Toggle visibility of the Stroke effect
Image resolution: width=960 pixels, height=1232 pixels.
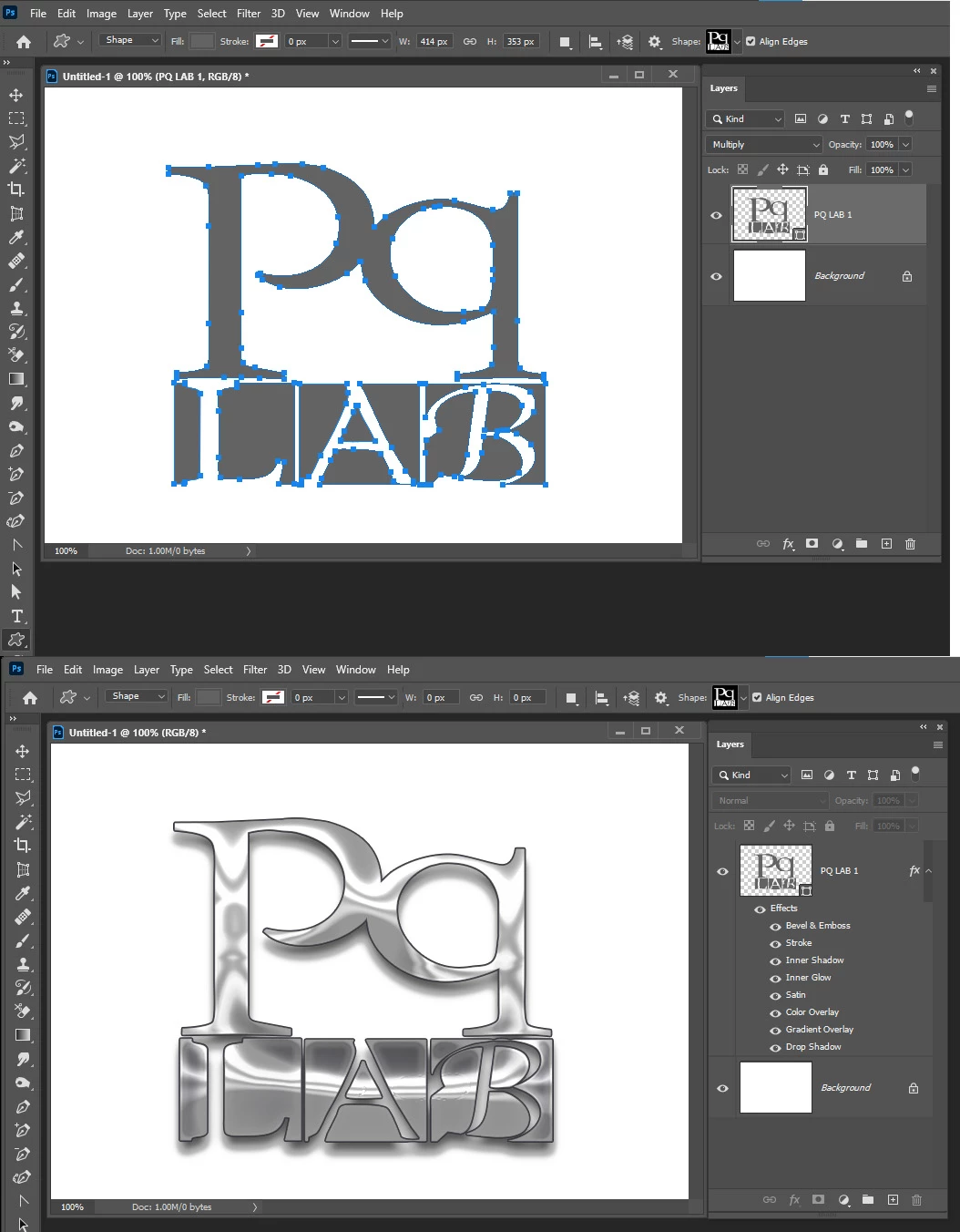point(776,943)
